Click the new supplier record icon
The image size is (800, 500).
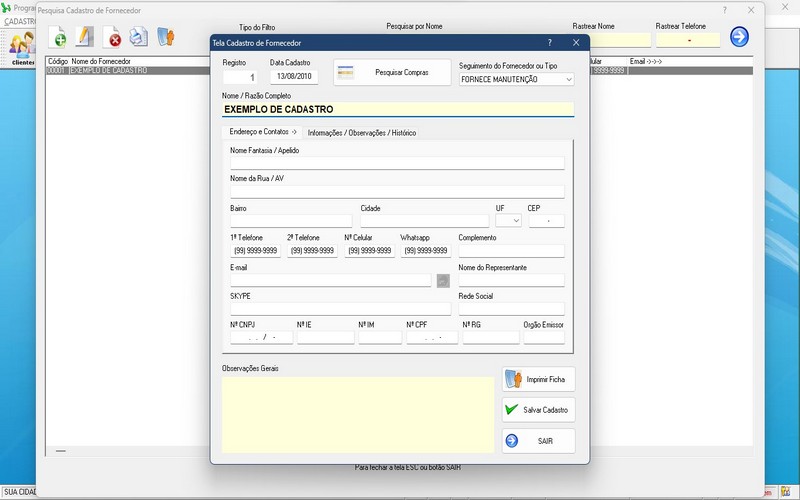click(x=58, y=37)
